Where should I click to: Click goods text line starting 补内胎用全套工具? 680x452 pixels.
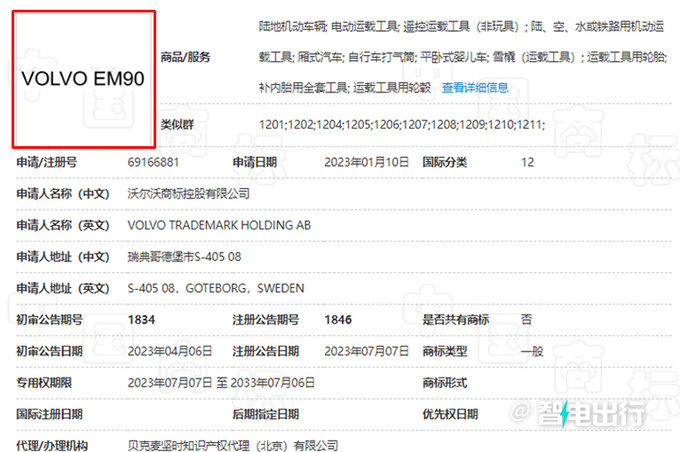(x=345, y=88)
